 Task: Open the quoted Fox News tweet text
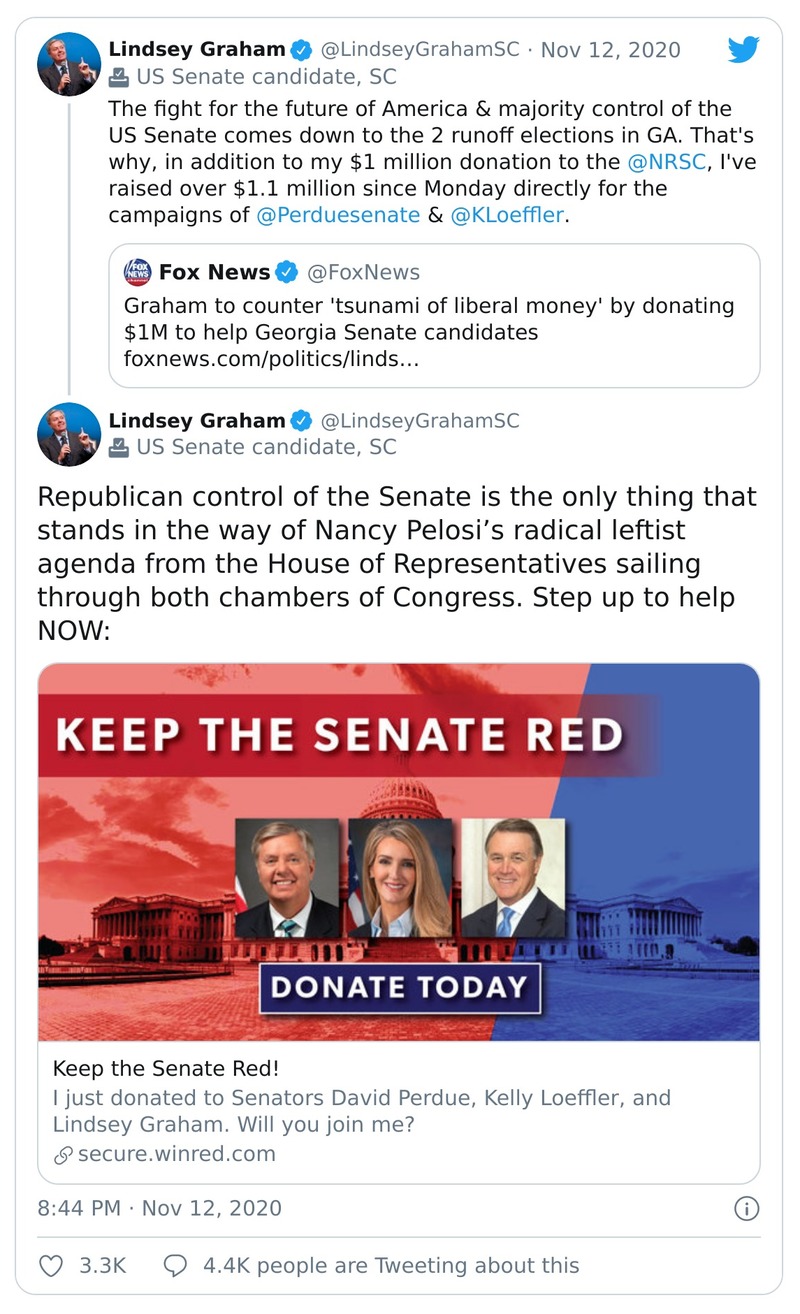coord(430,332)
